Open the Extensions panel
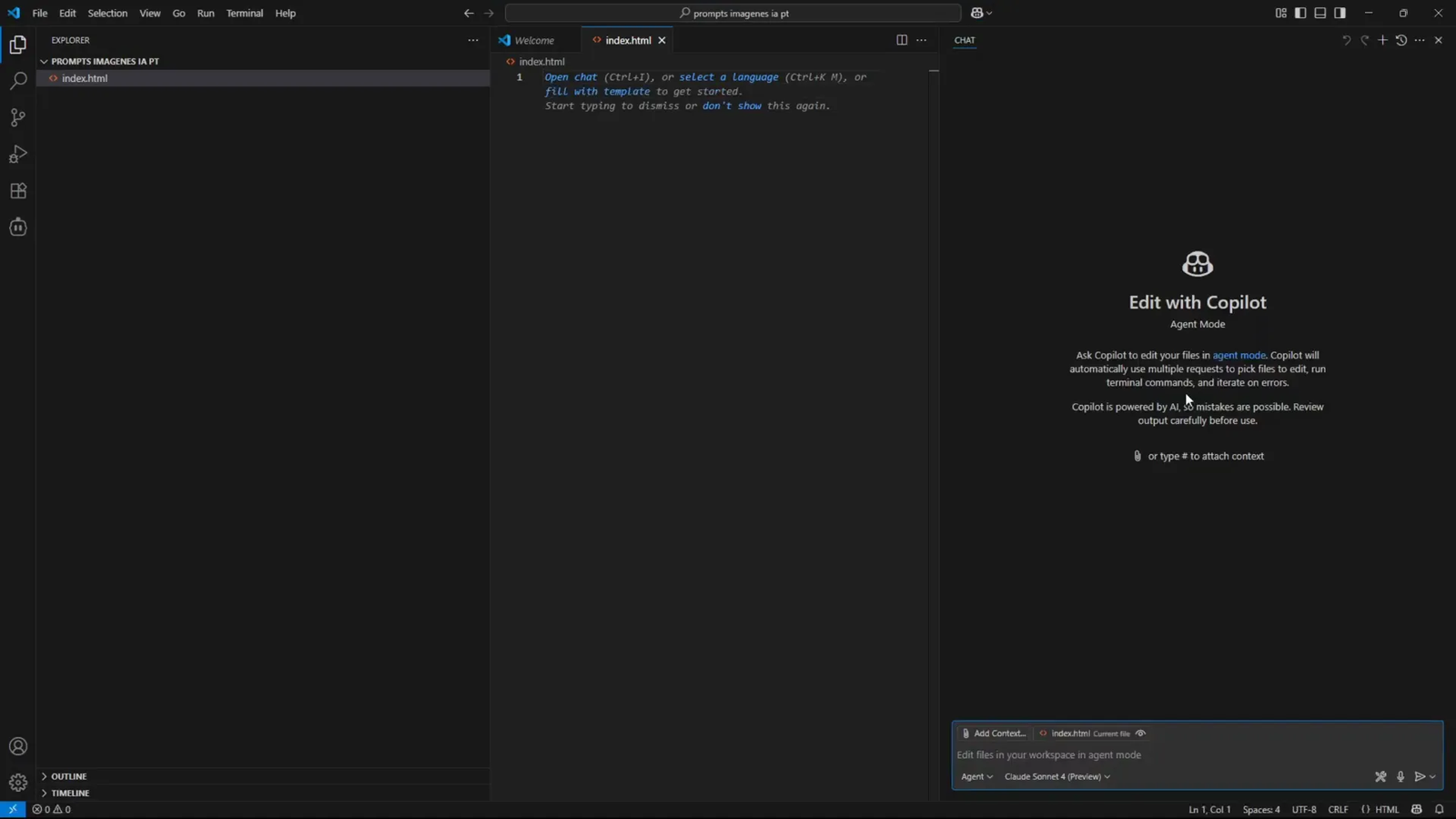The image size is (1456, 819). pyautogui.click(x=18, y=190)
